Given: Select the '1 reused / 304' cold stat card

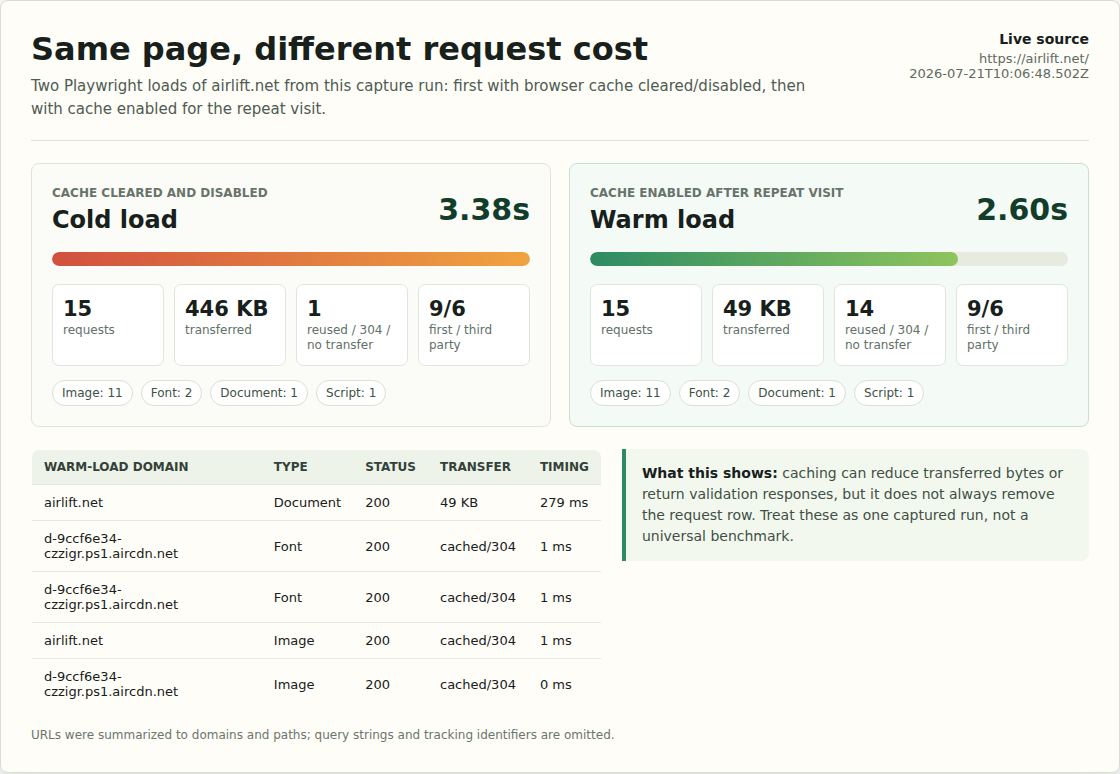Looking at the screenshot, I should [352, 325].
